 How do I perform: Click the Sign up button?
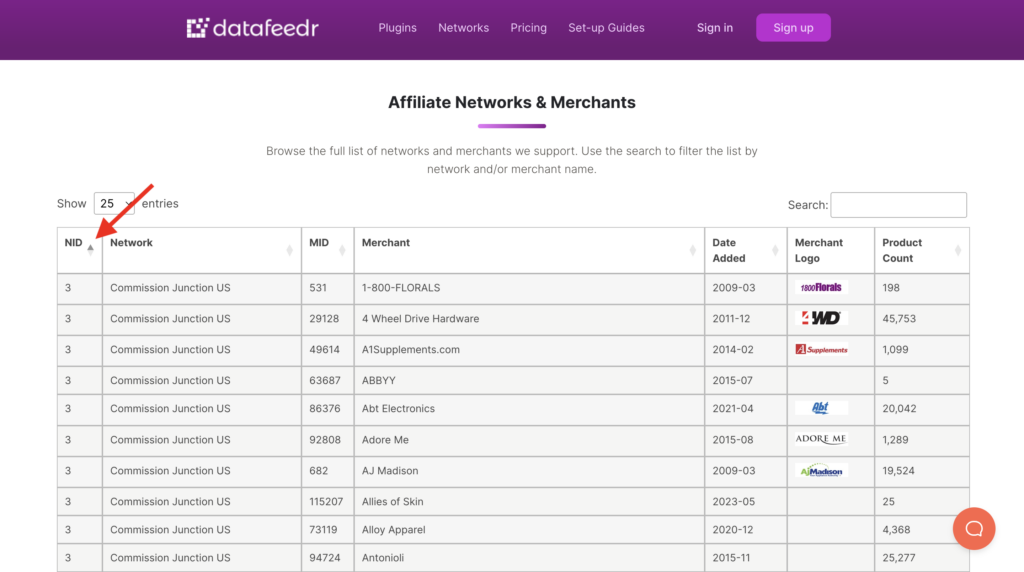793,27
